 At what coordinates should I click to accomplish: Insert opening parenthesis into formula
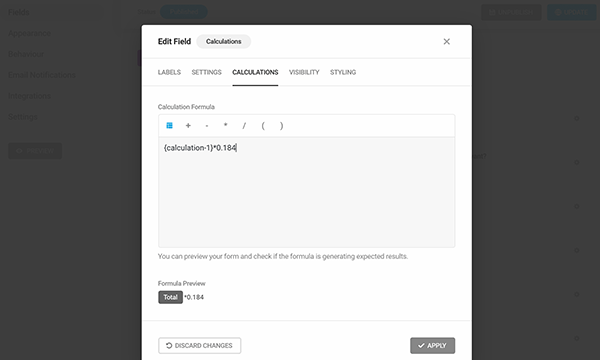pyautogui.click(x=263, y=125)
